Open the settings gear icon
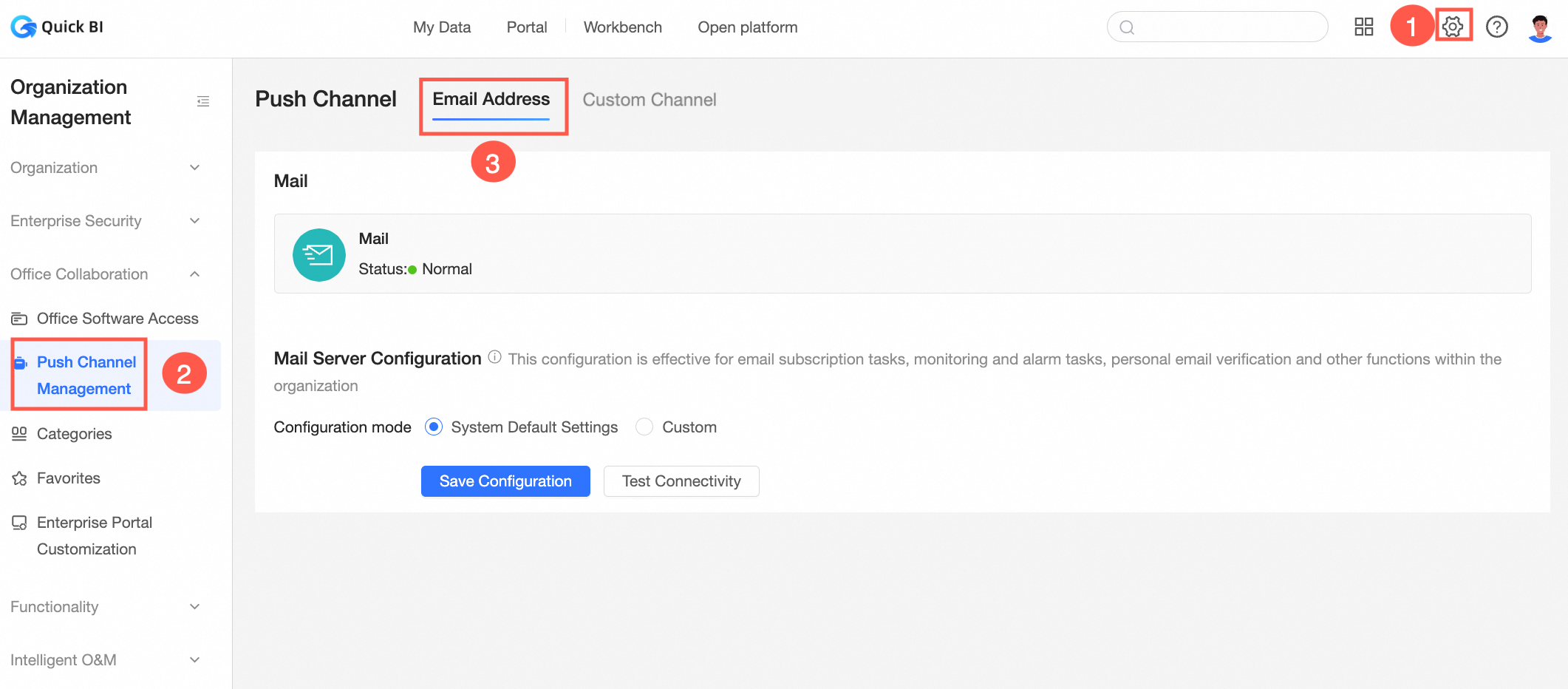This screenshot has width=1568, height=689. [x=1453, y=27]
